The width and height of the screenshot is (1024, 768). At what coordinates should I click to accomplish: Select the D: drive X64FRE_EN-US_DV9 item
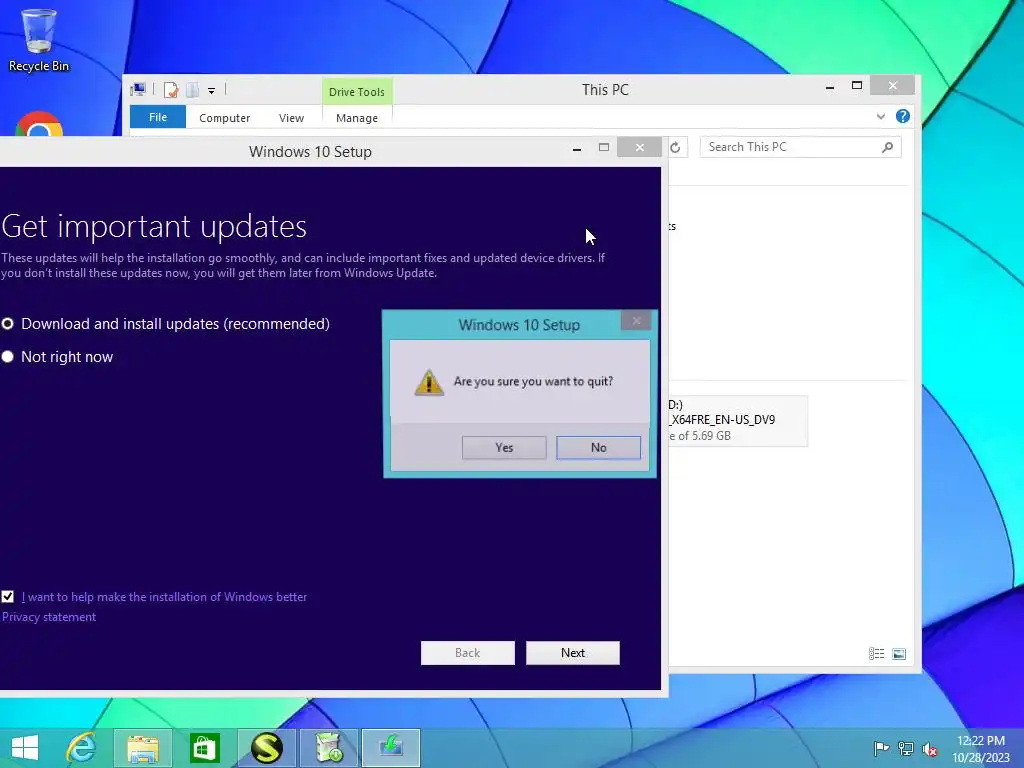pos(737,421)
